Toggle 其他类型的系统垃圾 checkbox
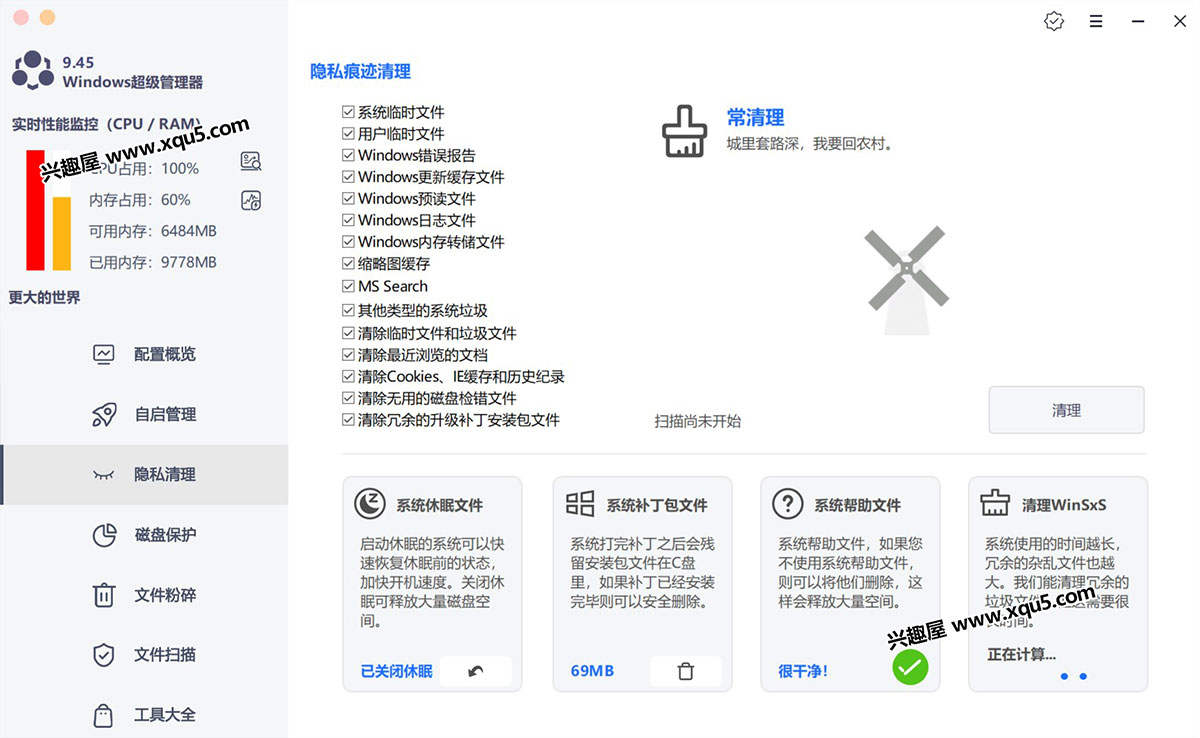1200x738 pixels. click(349, 311)
